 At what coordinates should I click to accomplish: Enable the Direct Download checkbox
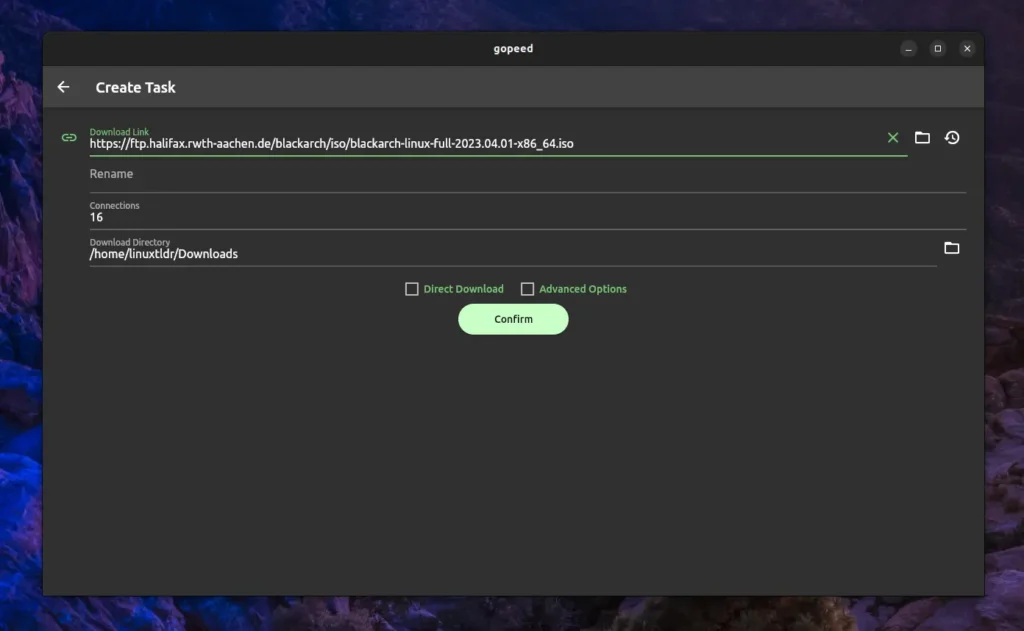pos(411,289)
